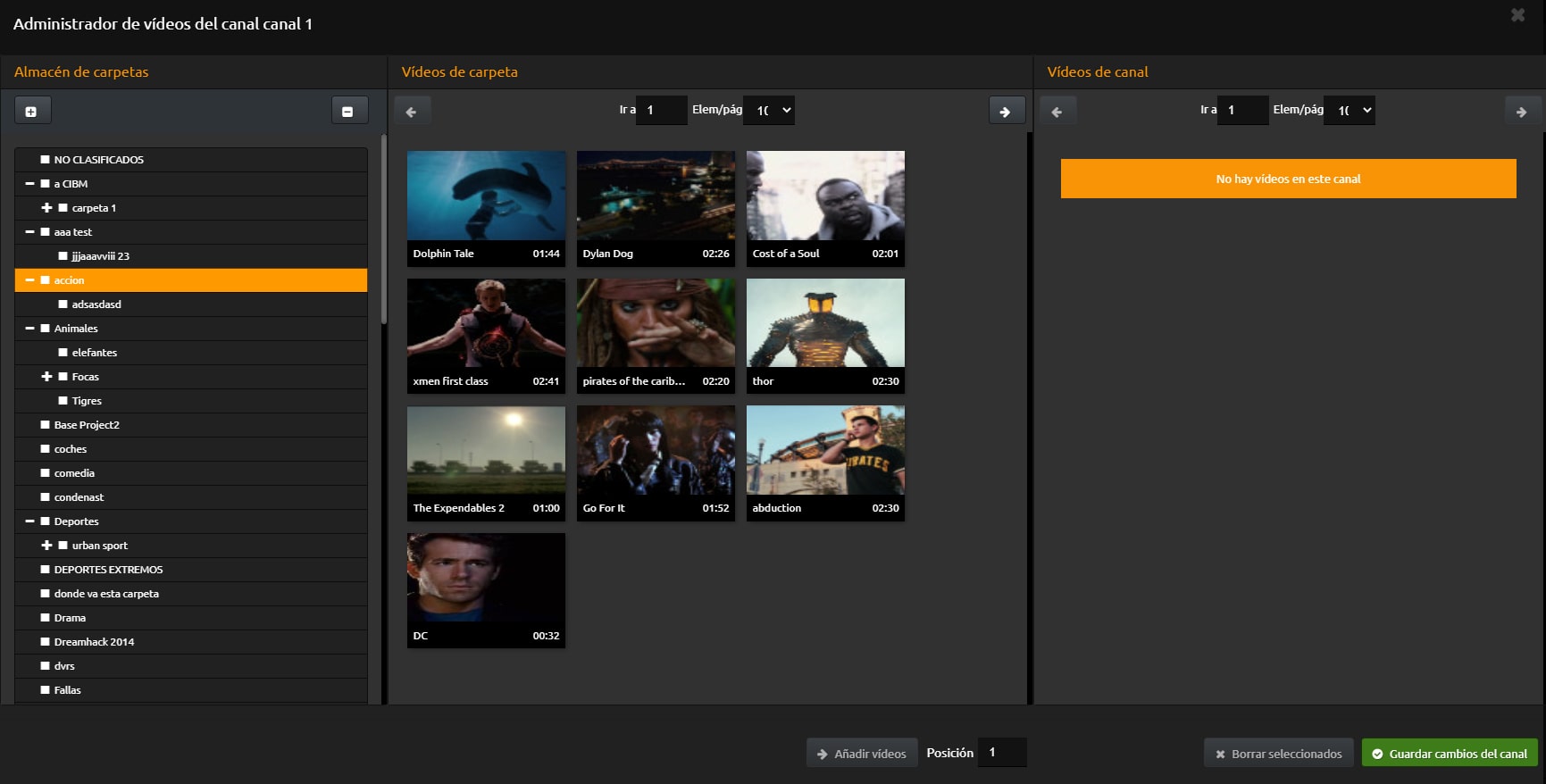
Task: Check the carpeta 1 checkbox
Action: pyautogui.click(x=63, y=207)
